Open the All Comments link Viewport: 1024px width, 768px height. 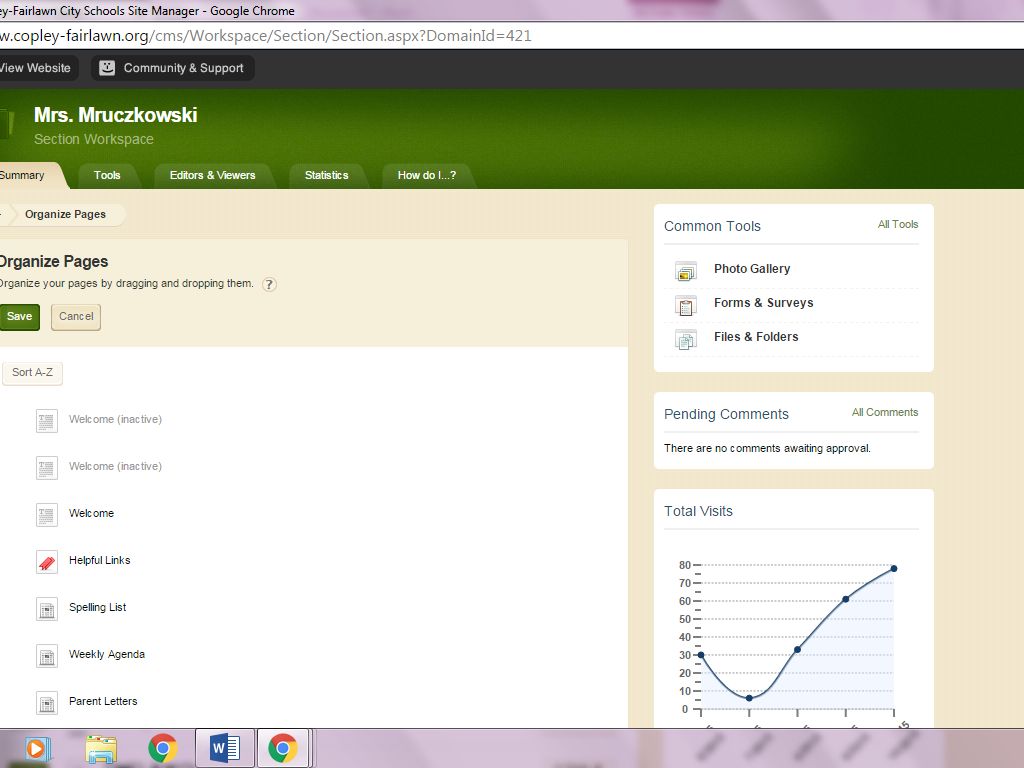pyautogui.click(x=884, y=412)
